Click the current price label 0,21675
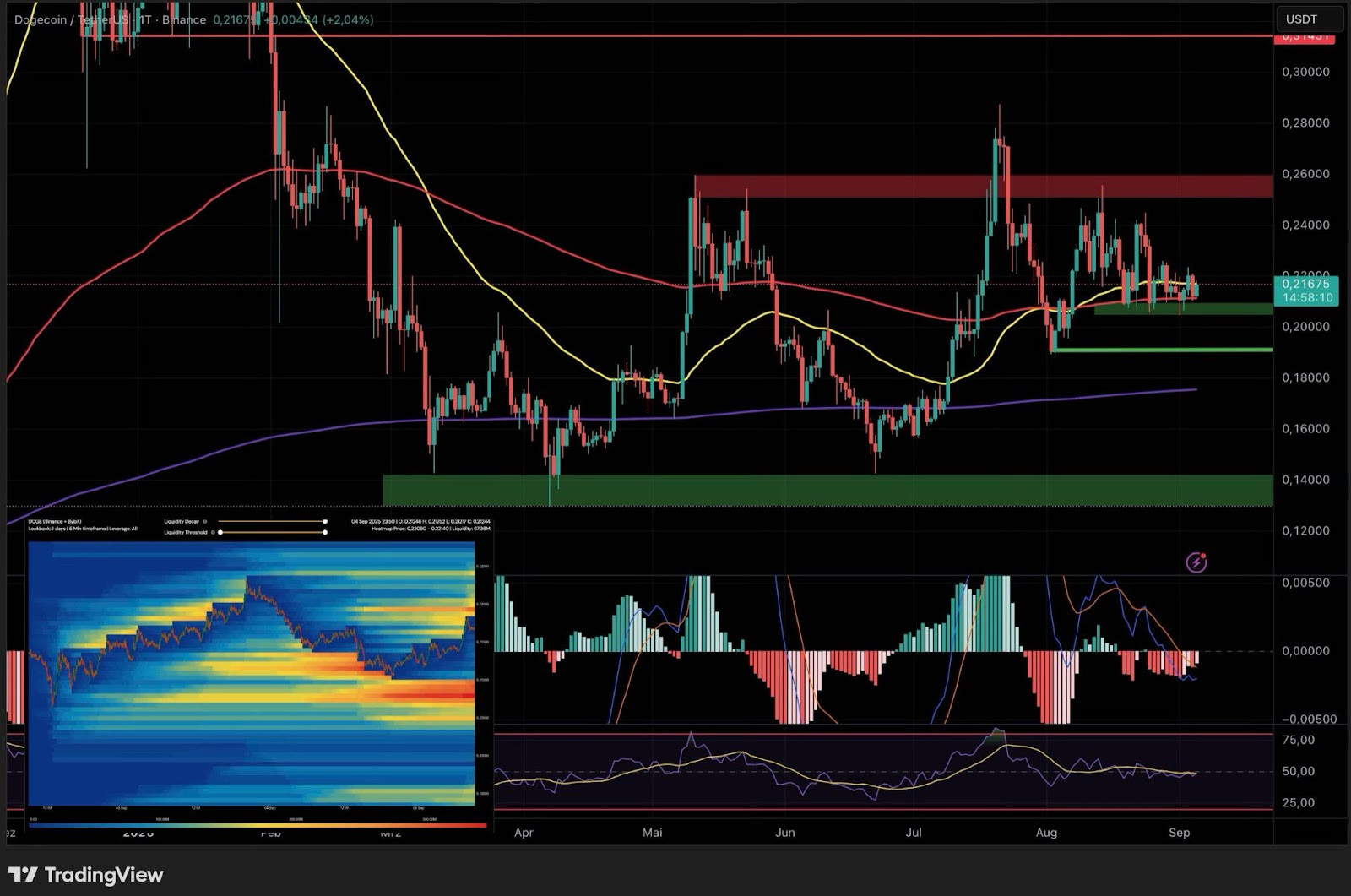Screen dimensions: 1351x896 (1307, 284)
